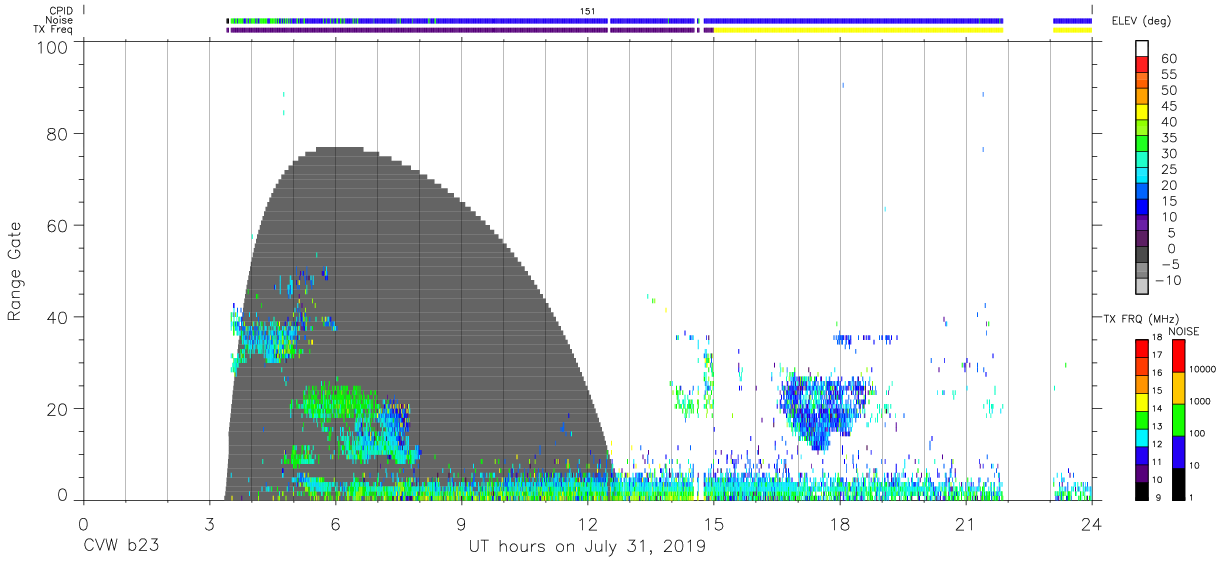Click the 'Noise' row label at top left

coord(58,20)
